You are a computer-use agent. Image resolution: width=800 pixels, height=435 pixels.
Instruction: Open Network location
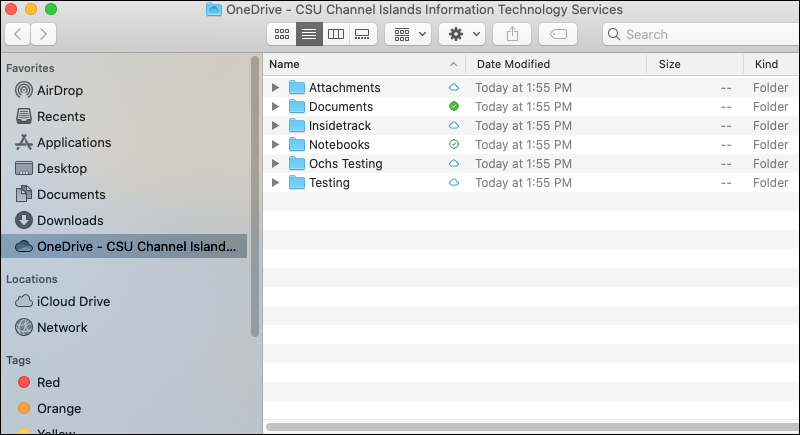pyautogui.click(x=51, y=327)
